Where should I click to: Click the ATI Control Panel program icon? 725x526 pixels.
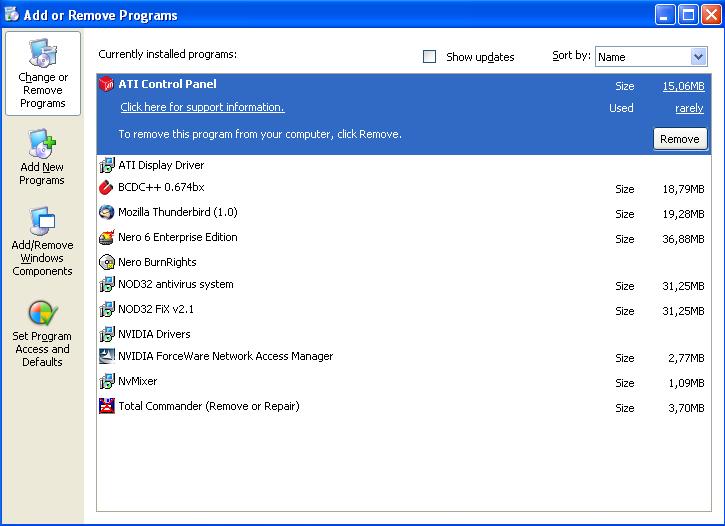point(107,85)
